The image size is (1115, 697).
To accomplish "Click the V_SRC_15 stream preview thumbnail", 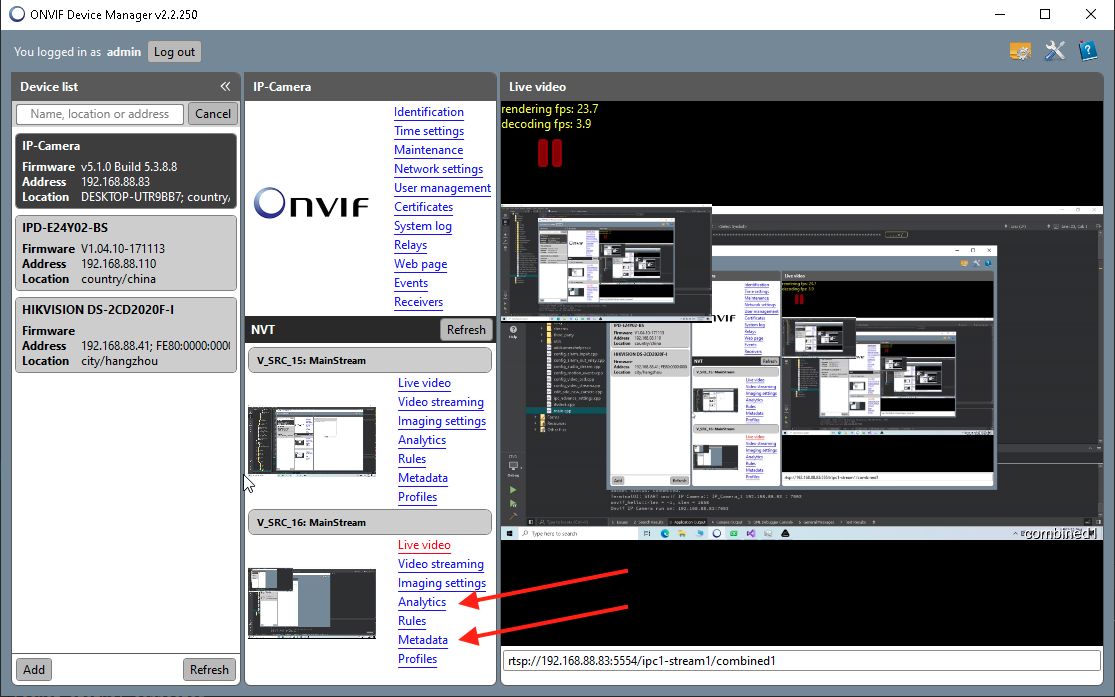I will pyautogui.click(x=311, y=441).
